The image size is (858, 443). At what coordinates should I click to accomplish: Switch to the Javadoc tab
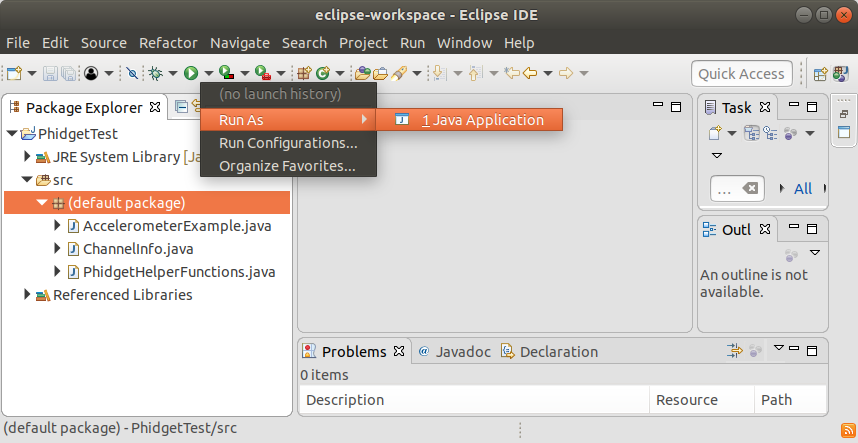(x=455, y=351)
